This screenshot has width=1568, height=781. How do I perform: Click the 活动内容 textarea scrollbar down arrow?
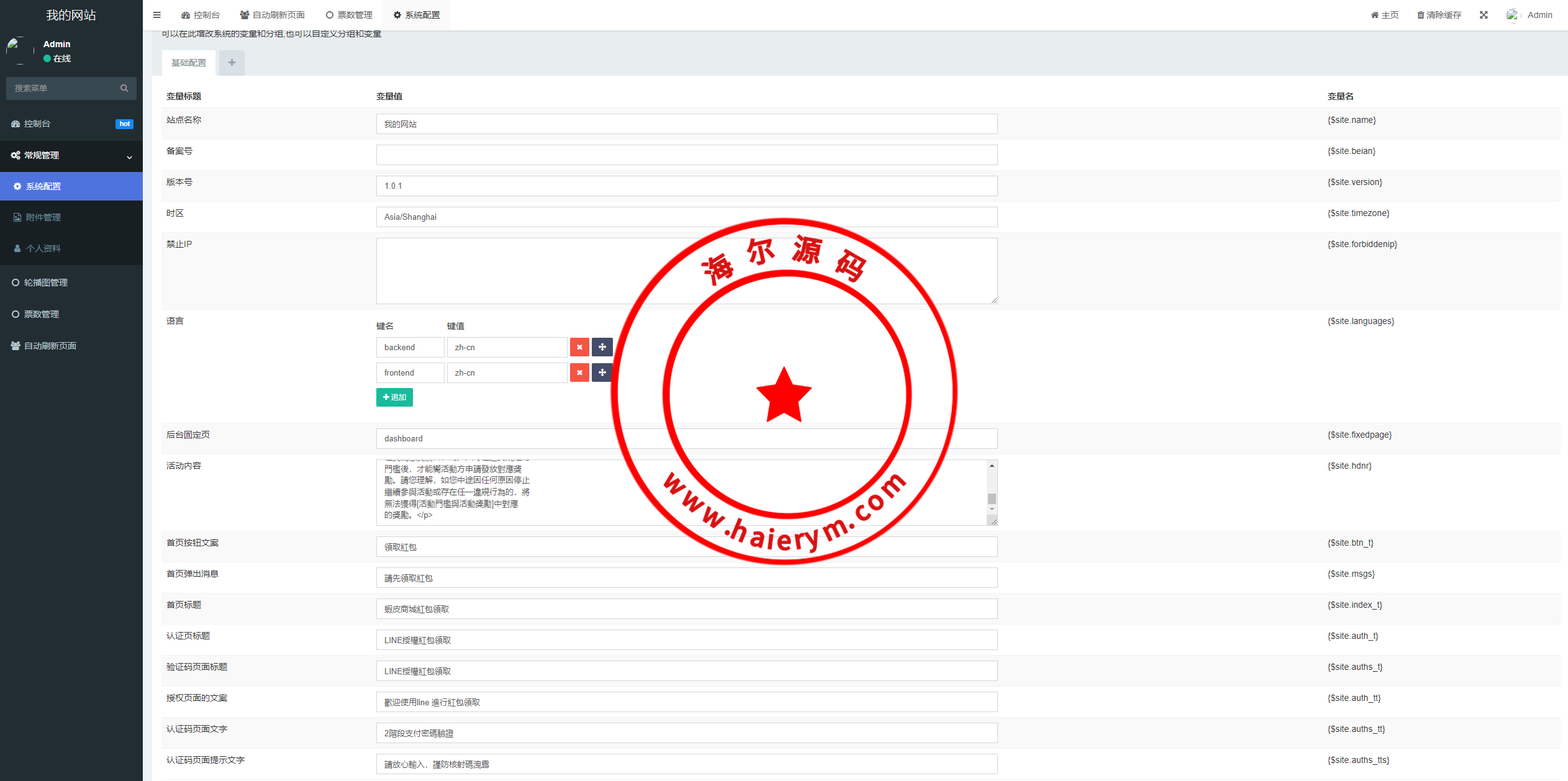[992, 509]
